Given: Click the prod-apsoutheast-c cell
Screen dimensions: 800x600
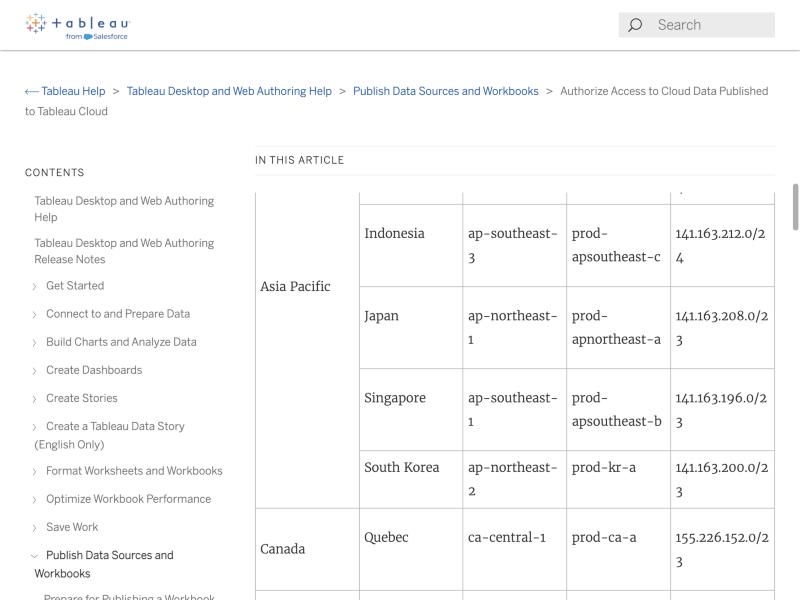Looking at the screenshot, I should (618, 245).
